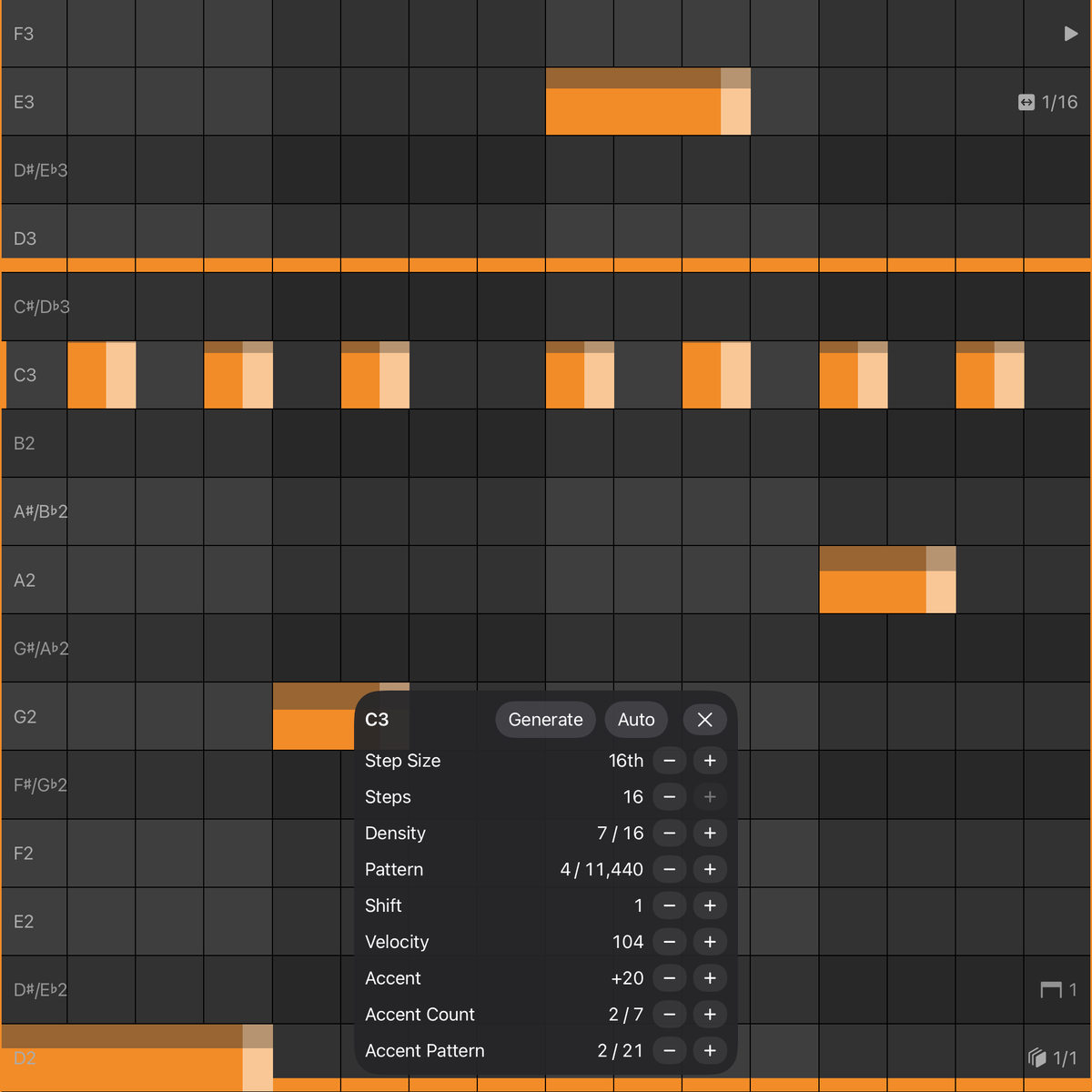Click the Accent Pattern value 2 / 21
The height and width of the screenshot is (1092, 1092).
[620, 1051]
